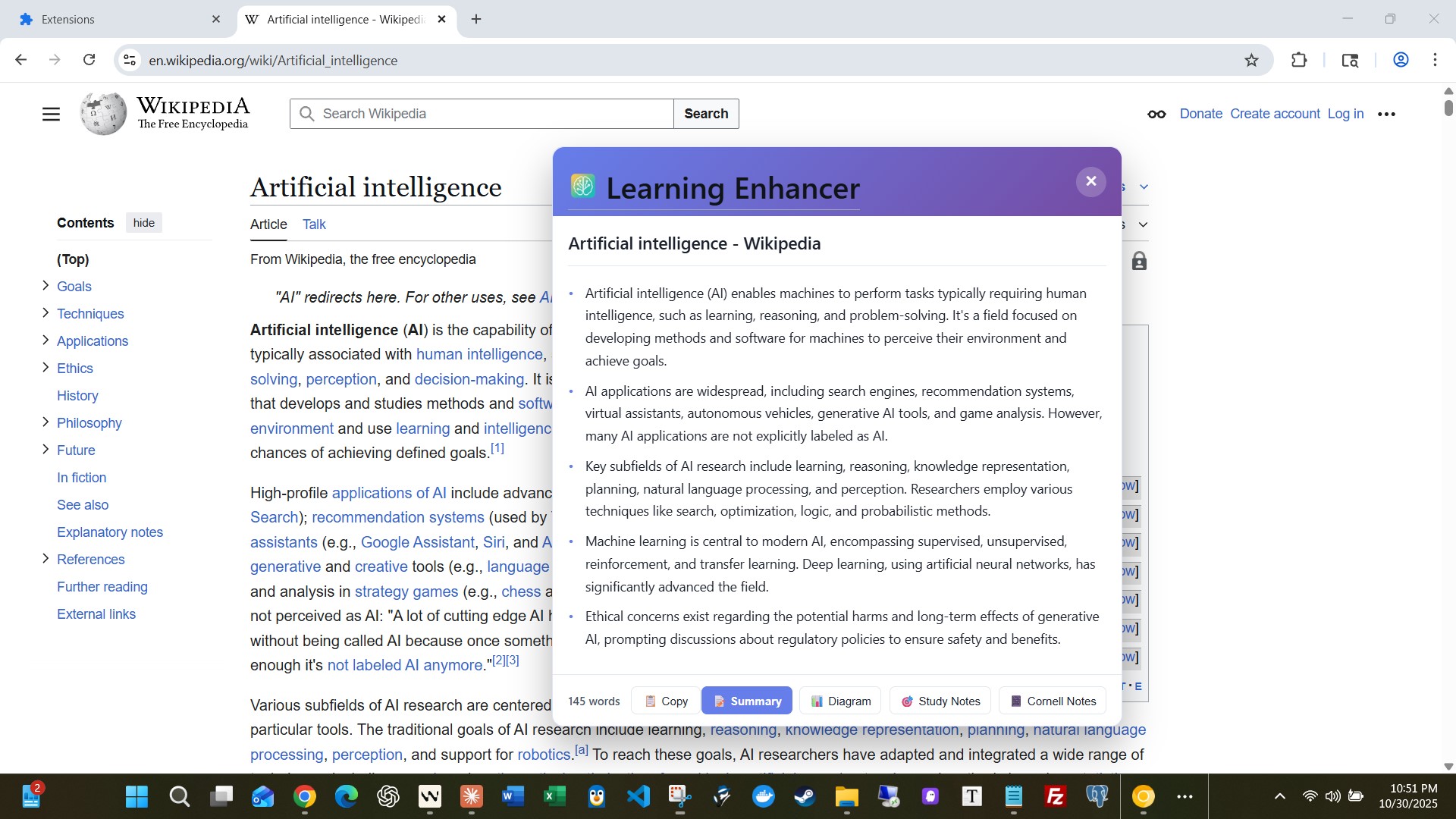Open Wikipedia main hamburger menu
Viewport: 1456px width, 819px height.
[51, 114]
